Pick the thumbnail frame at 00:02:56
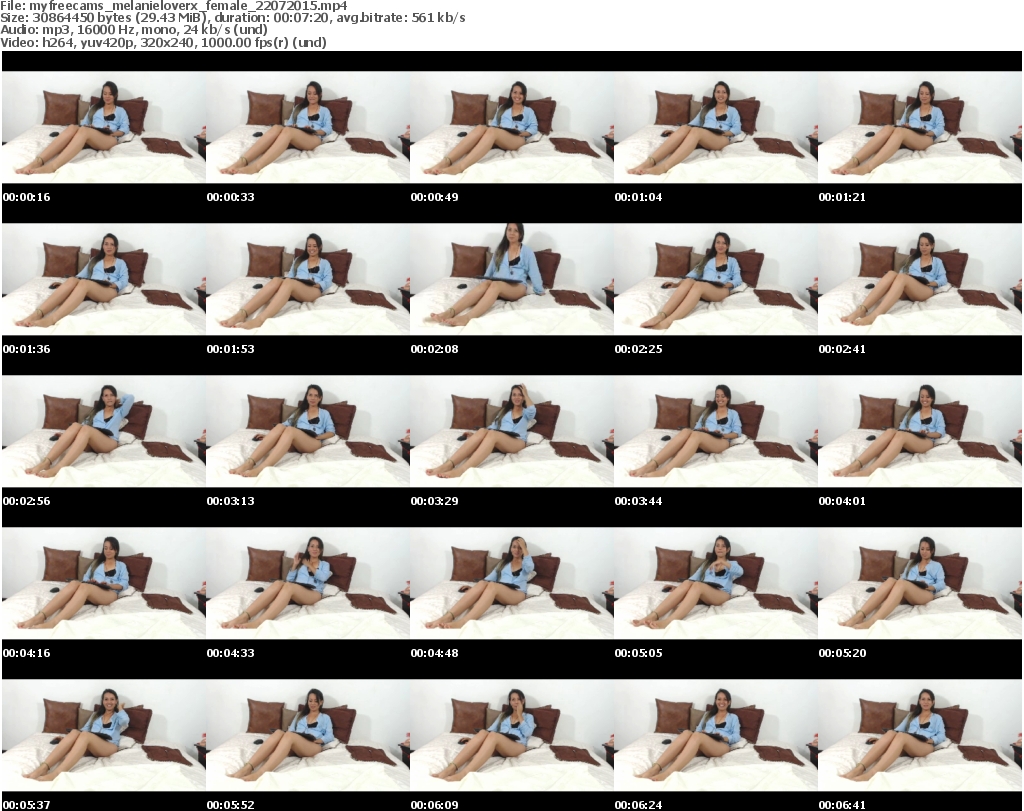The image size is (1024, 811). coord(103,432)
